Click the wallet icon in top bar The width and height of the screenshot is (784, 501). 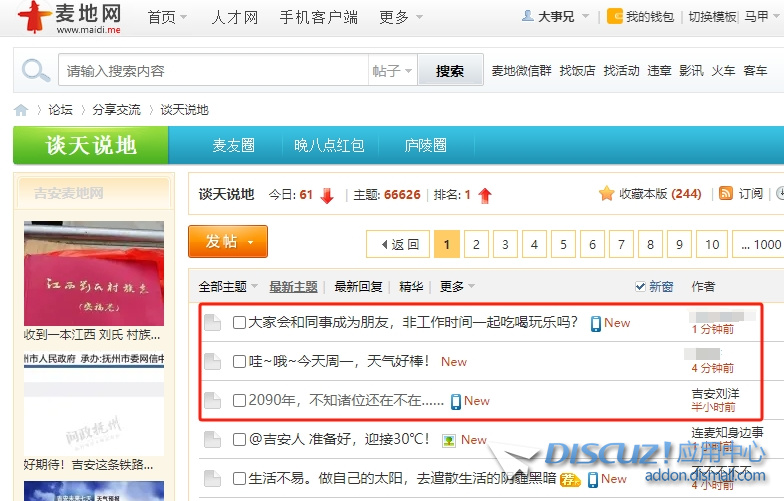point(616,17)
